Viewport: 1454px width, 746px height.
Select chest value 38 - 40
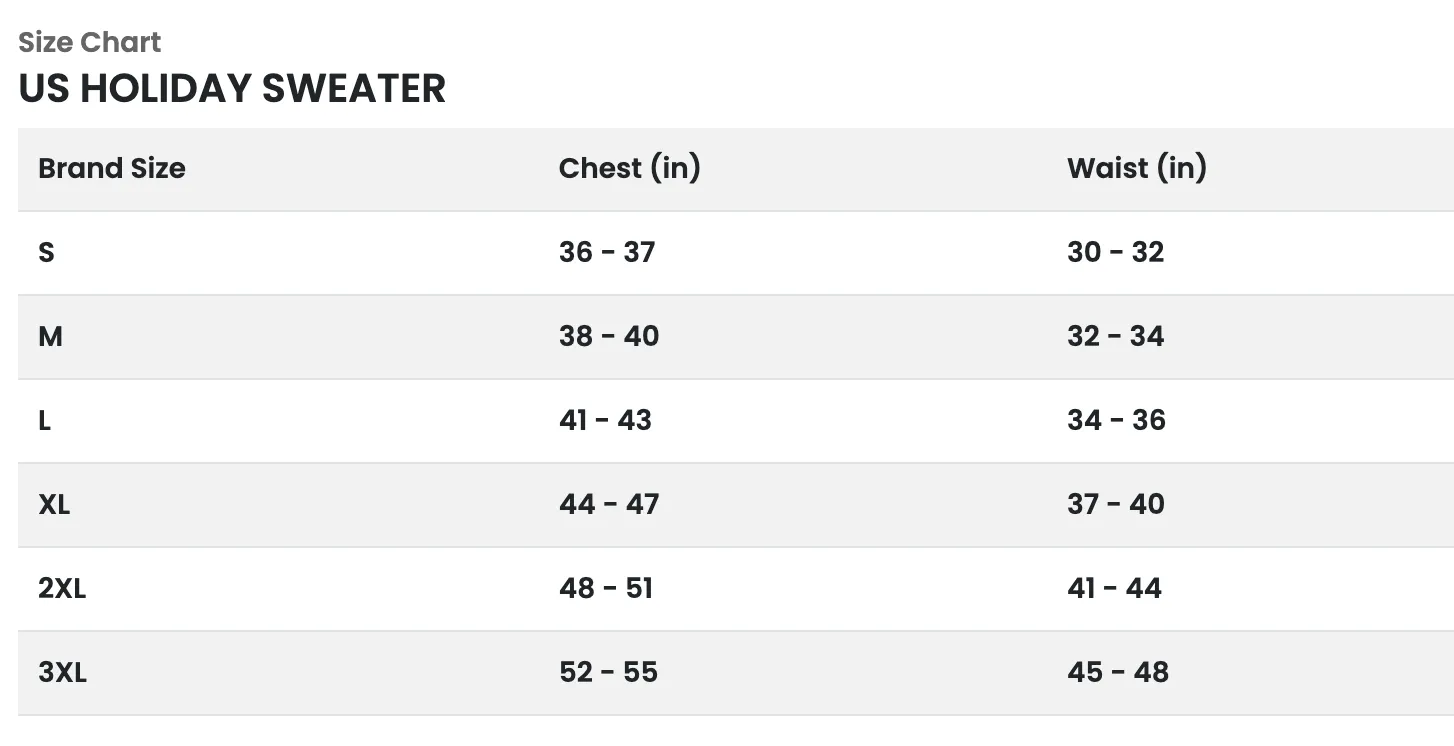point(609,336)
